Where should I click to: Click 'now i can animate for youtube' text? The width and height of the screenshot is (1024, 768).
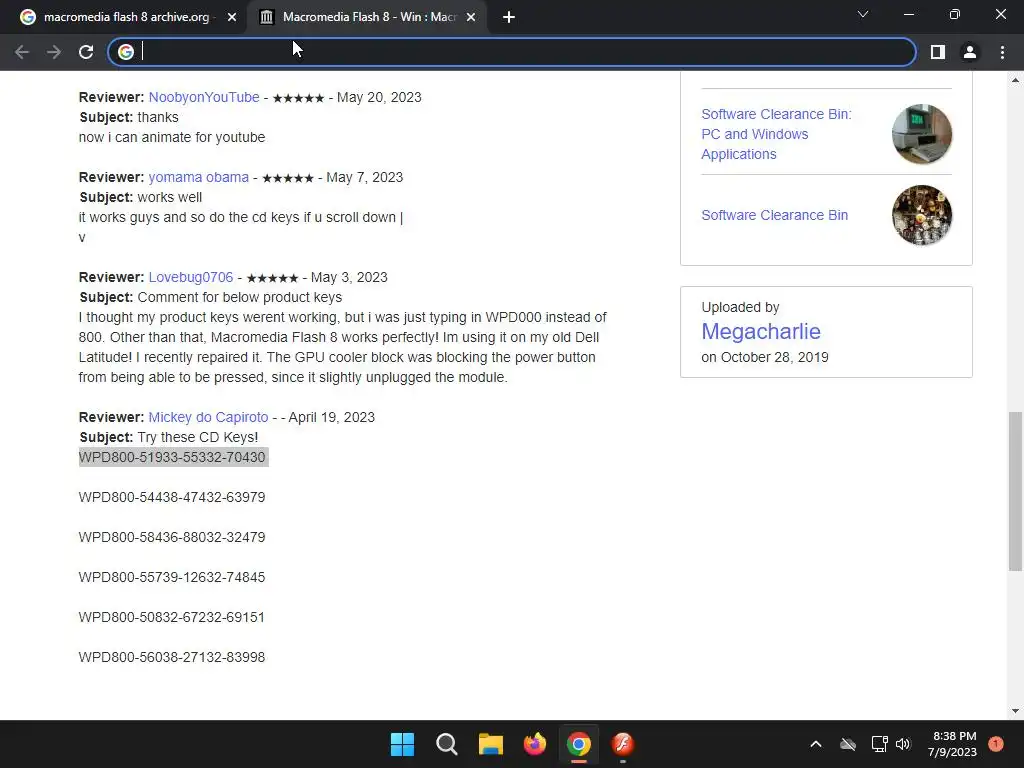(172, 138)
